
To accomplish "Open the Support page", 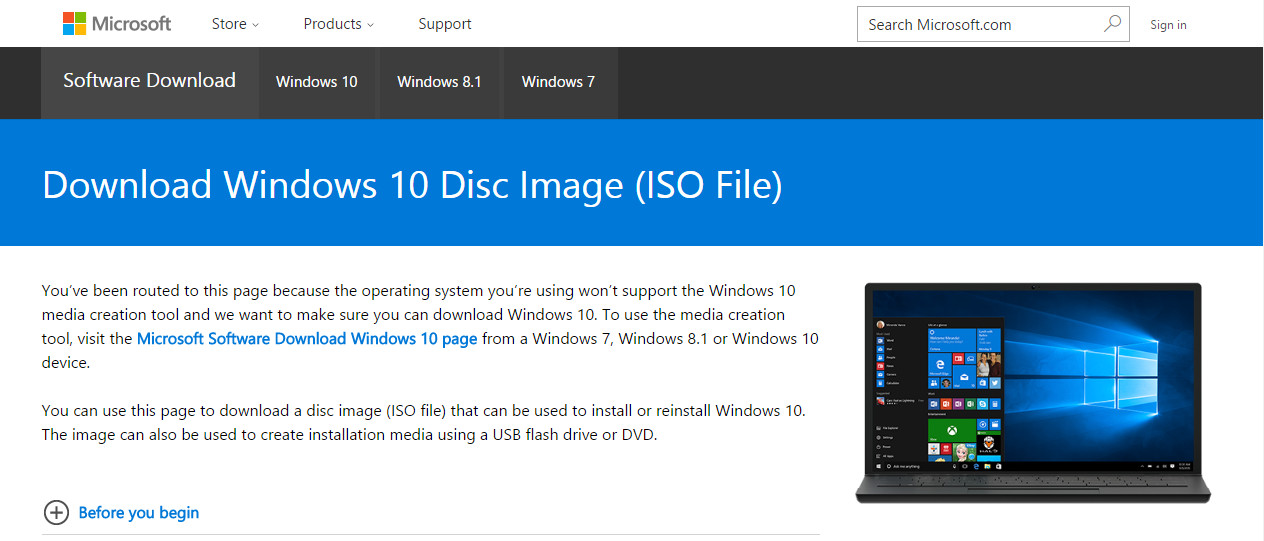I will [445, 24].
